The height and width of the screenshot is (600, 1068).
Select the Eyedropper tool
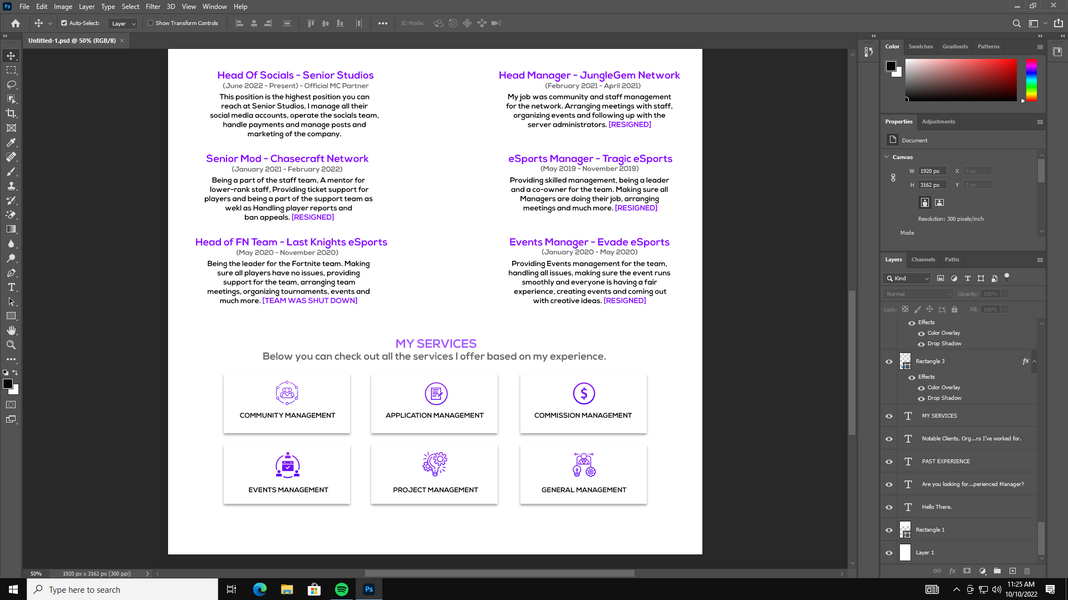point(11,142)
